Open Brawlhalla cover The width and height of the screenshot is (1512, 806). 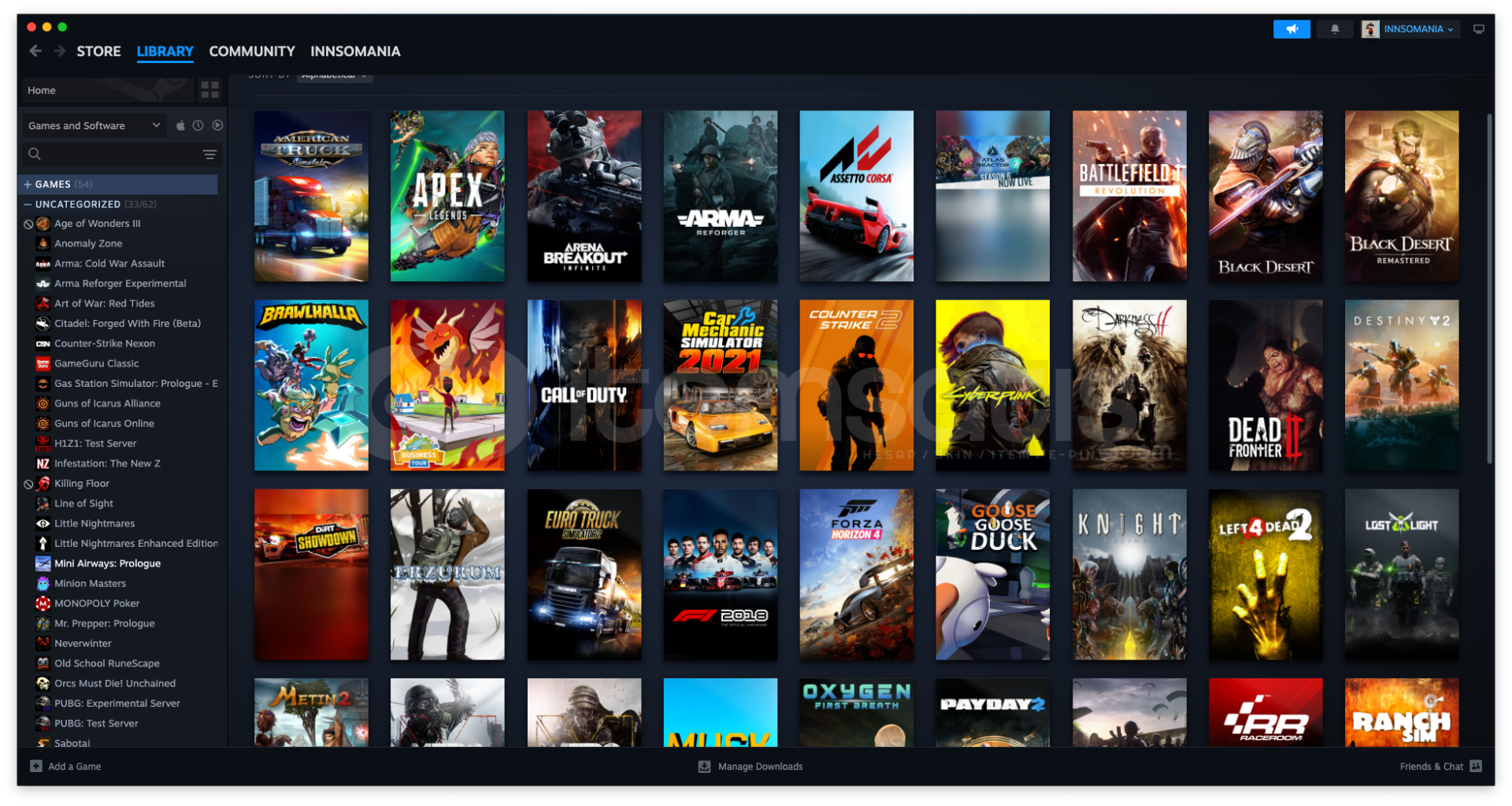(311, 385)
